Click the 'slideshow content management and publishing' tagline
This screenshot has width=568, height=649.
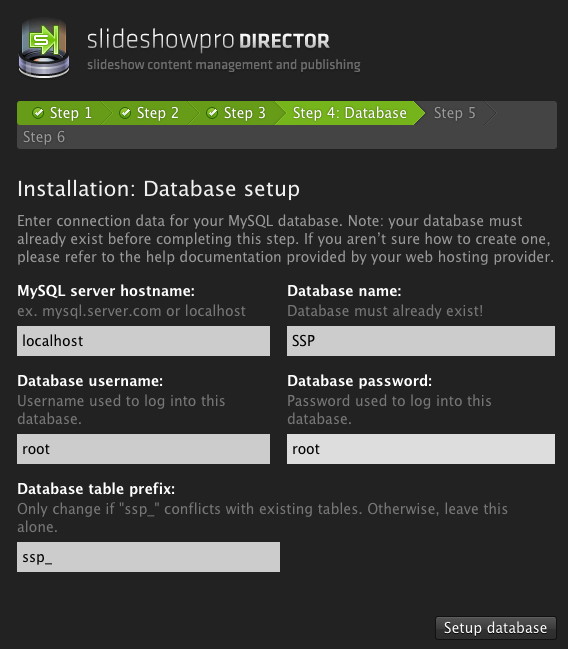tap(224, 65)
